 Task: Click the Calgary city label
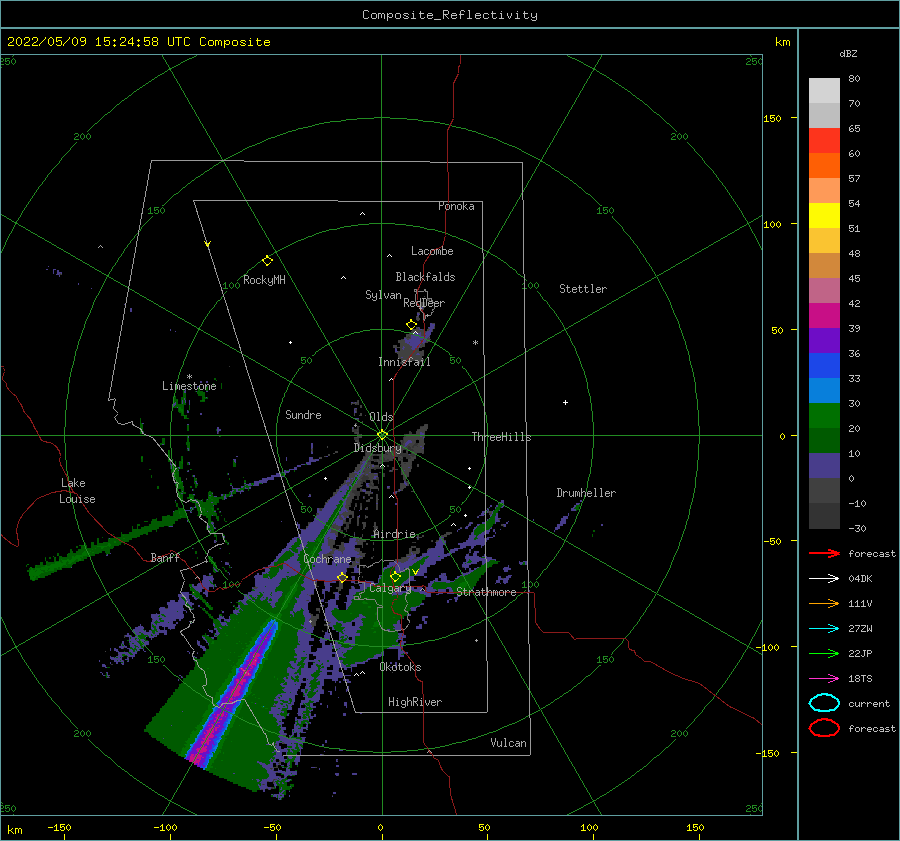point(390,588)
